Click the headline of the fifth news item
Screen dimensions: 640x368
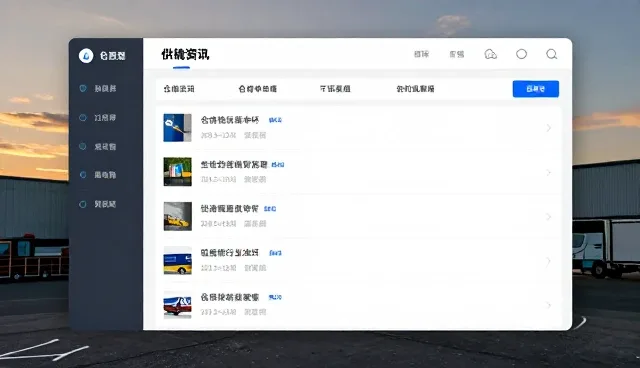coord(230,297)
